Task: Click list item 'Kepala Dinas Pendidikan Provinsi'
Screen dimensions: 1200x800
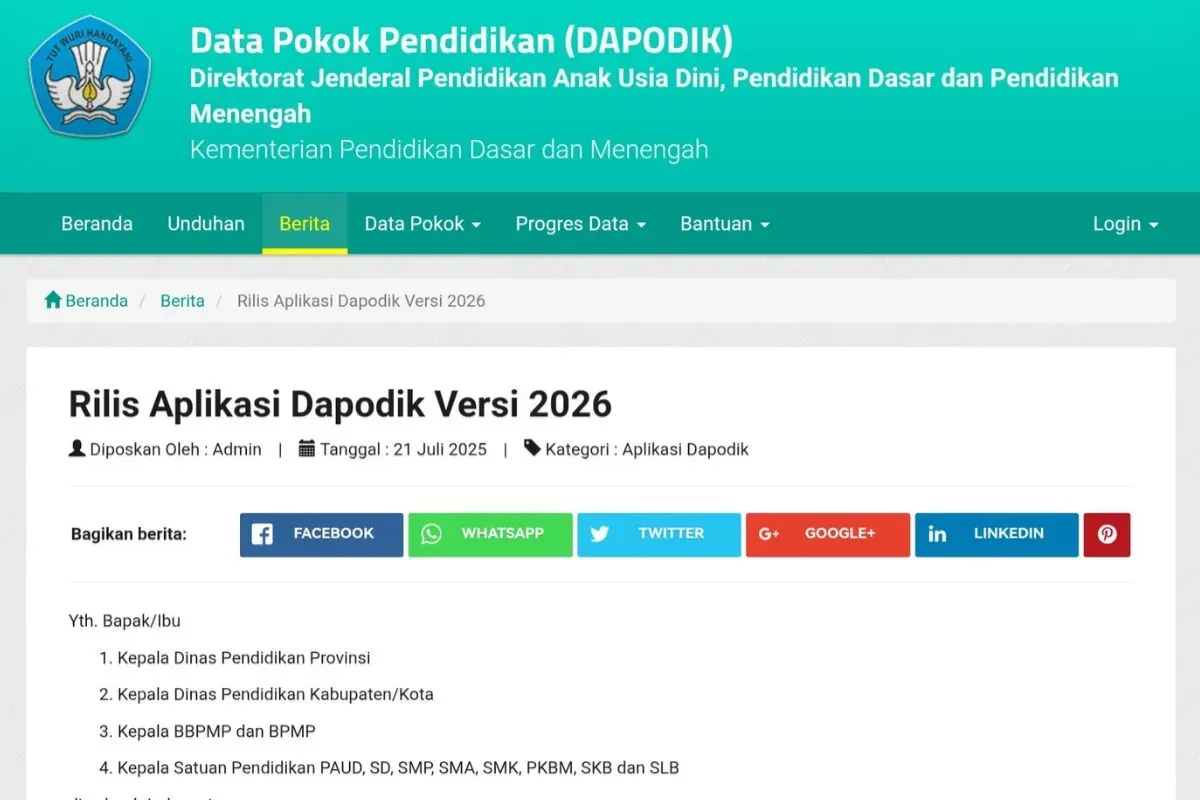Action: click(x=244, y=658)
